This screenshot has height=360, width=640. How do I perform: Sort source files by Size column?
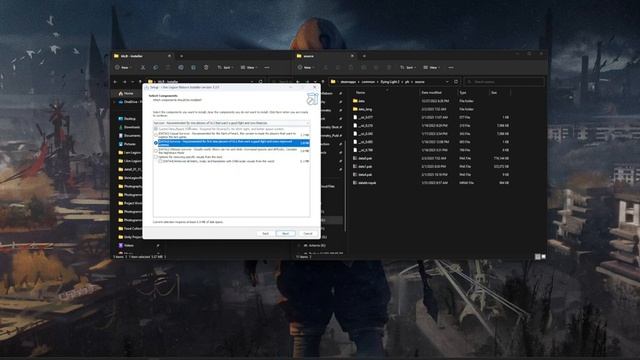coord(494,93)
